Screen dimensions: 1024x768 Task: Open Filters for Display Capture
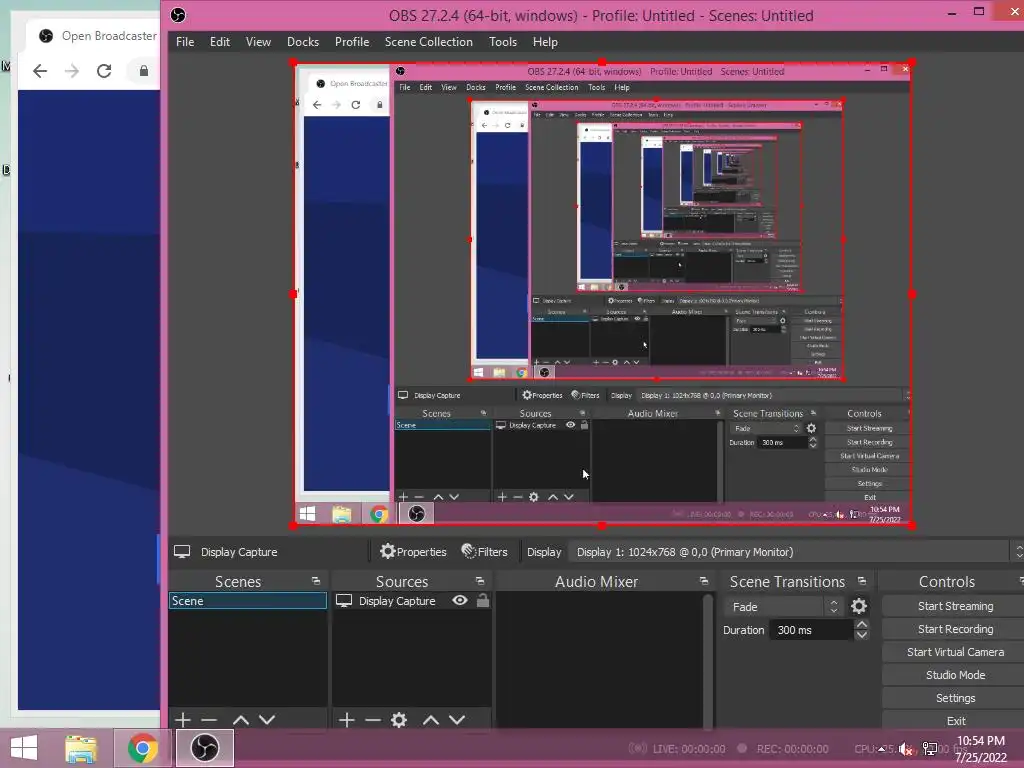(x=485, y=552)
